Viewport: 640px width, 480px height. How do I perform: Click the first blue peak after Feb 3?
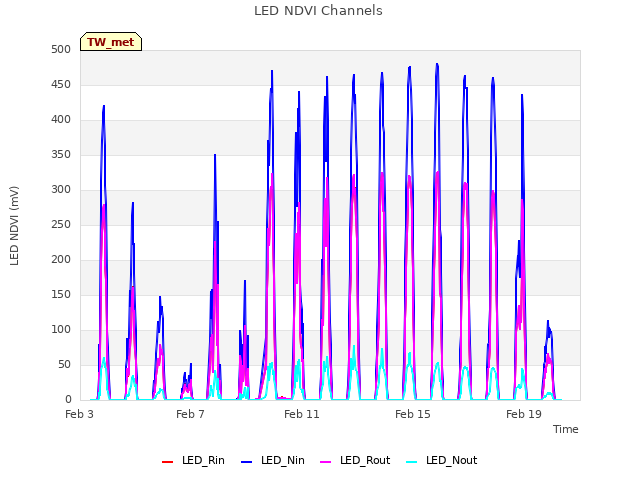[104, 106]
